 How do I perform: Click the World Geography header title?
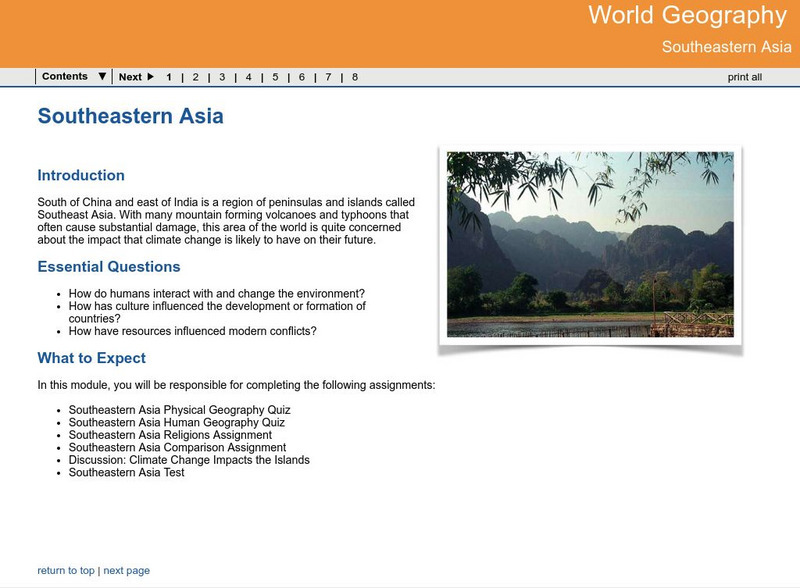(x=688, y=15)
